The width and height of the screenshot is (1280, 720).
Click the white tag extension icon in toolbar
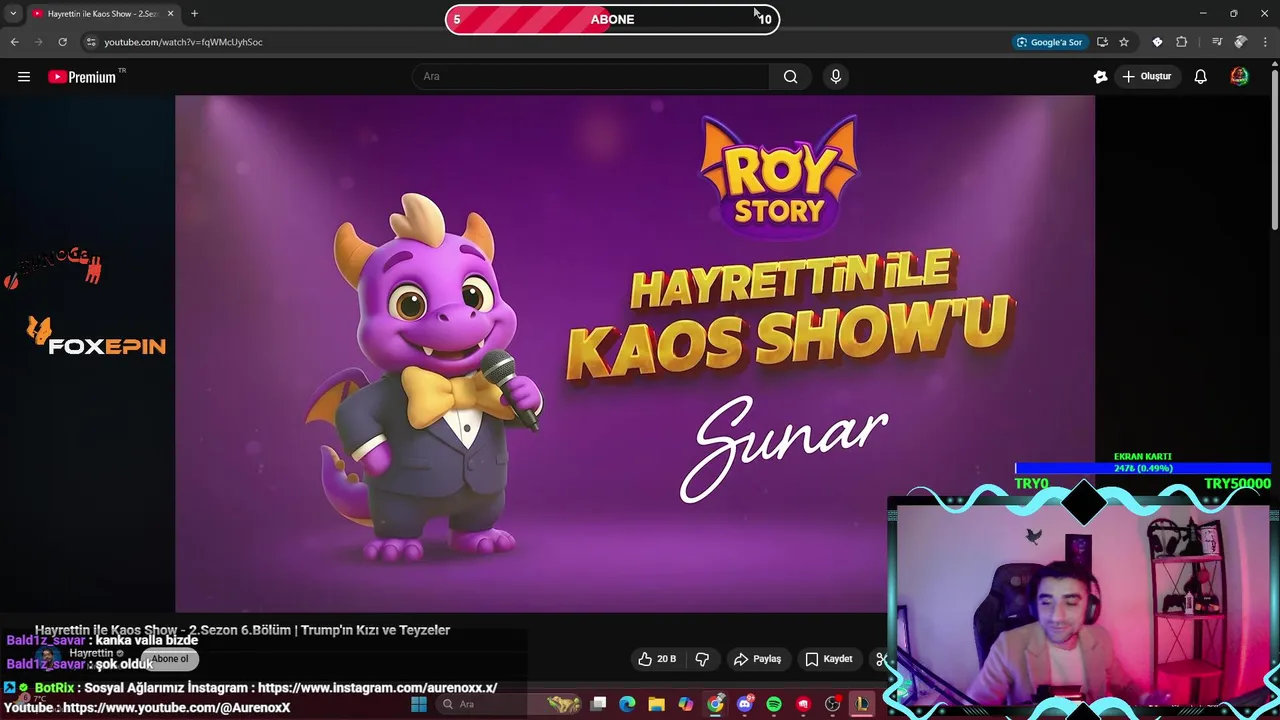coord(1157,42)
